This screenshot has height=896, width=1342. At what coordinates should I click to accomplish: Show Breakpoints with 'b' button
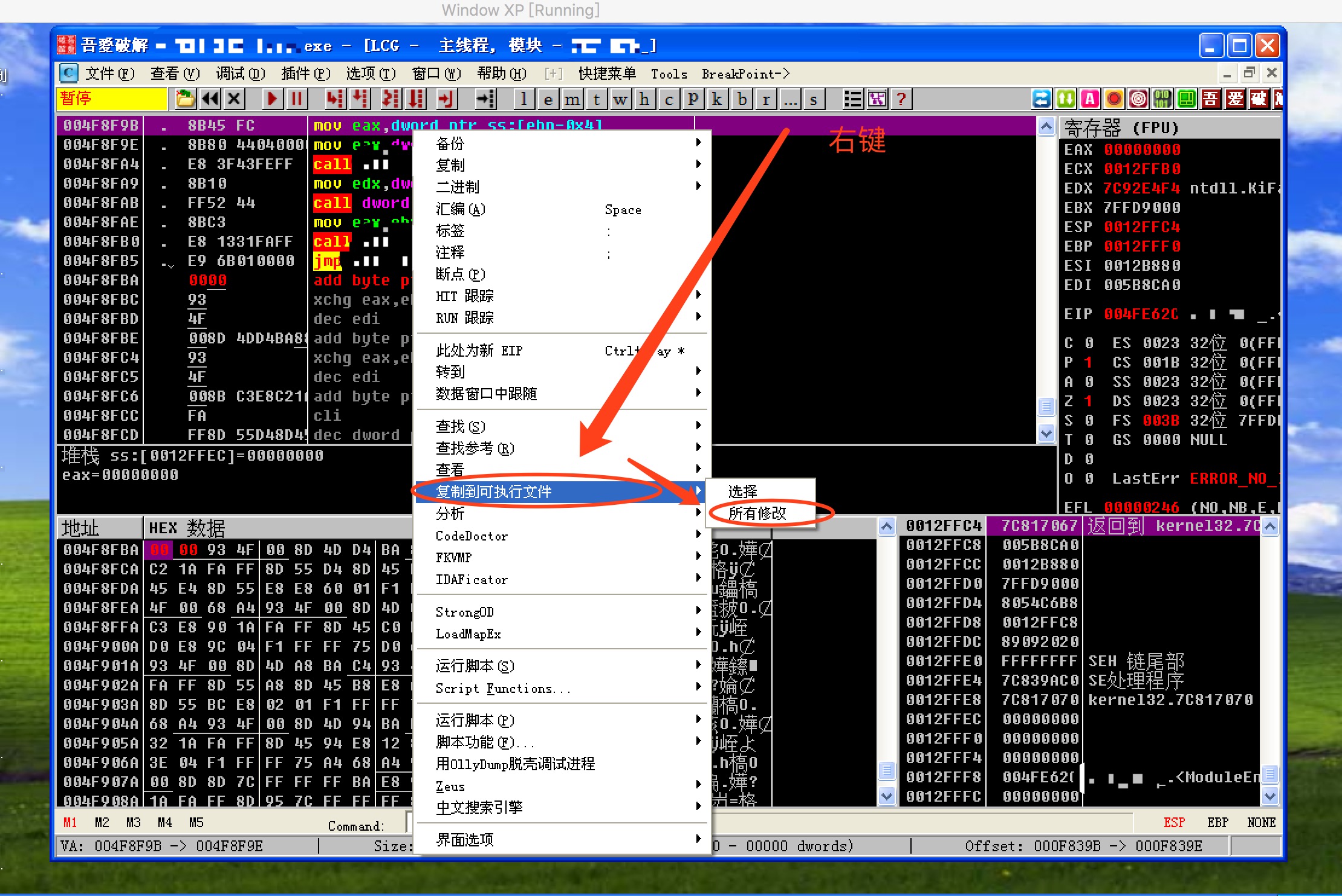[x=742, y=99]
